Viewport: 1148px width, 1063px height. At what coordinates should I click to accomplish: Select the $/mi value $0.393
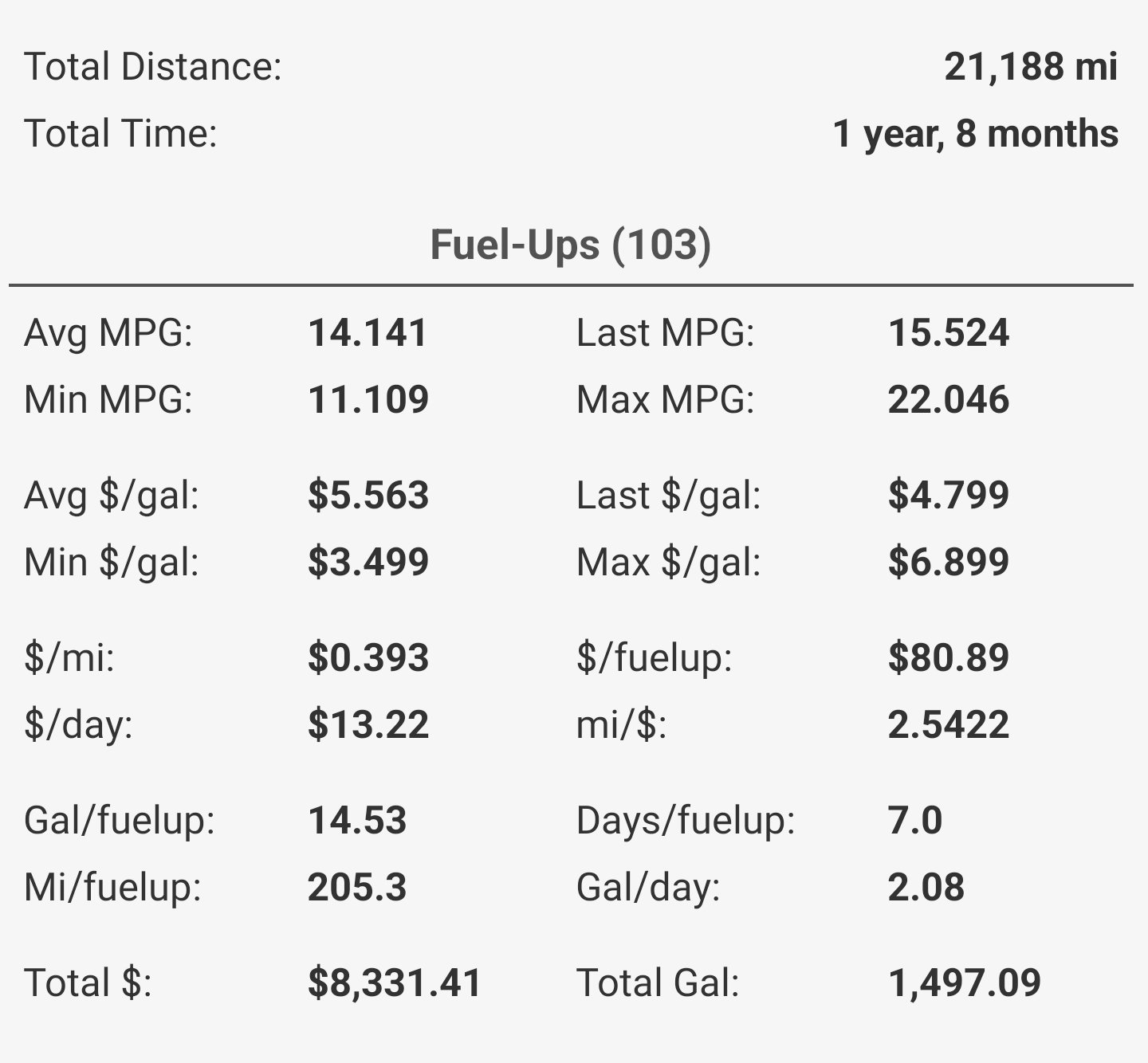click(x=368, y=658)
